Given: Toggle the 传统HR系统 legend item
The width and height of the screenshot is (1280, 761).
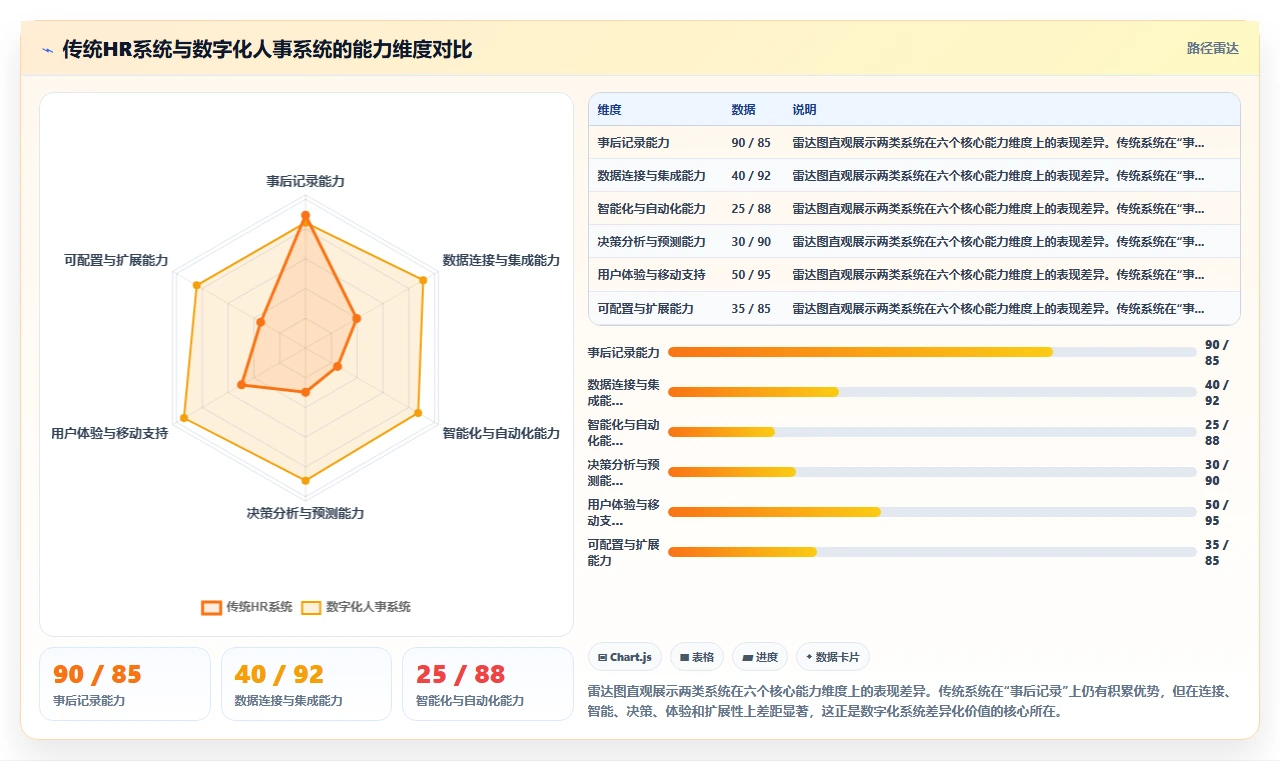Looking at the screenshot, I should tap(246, 607).
